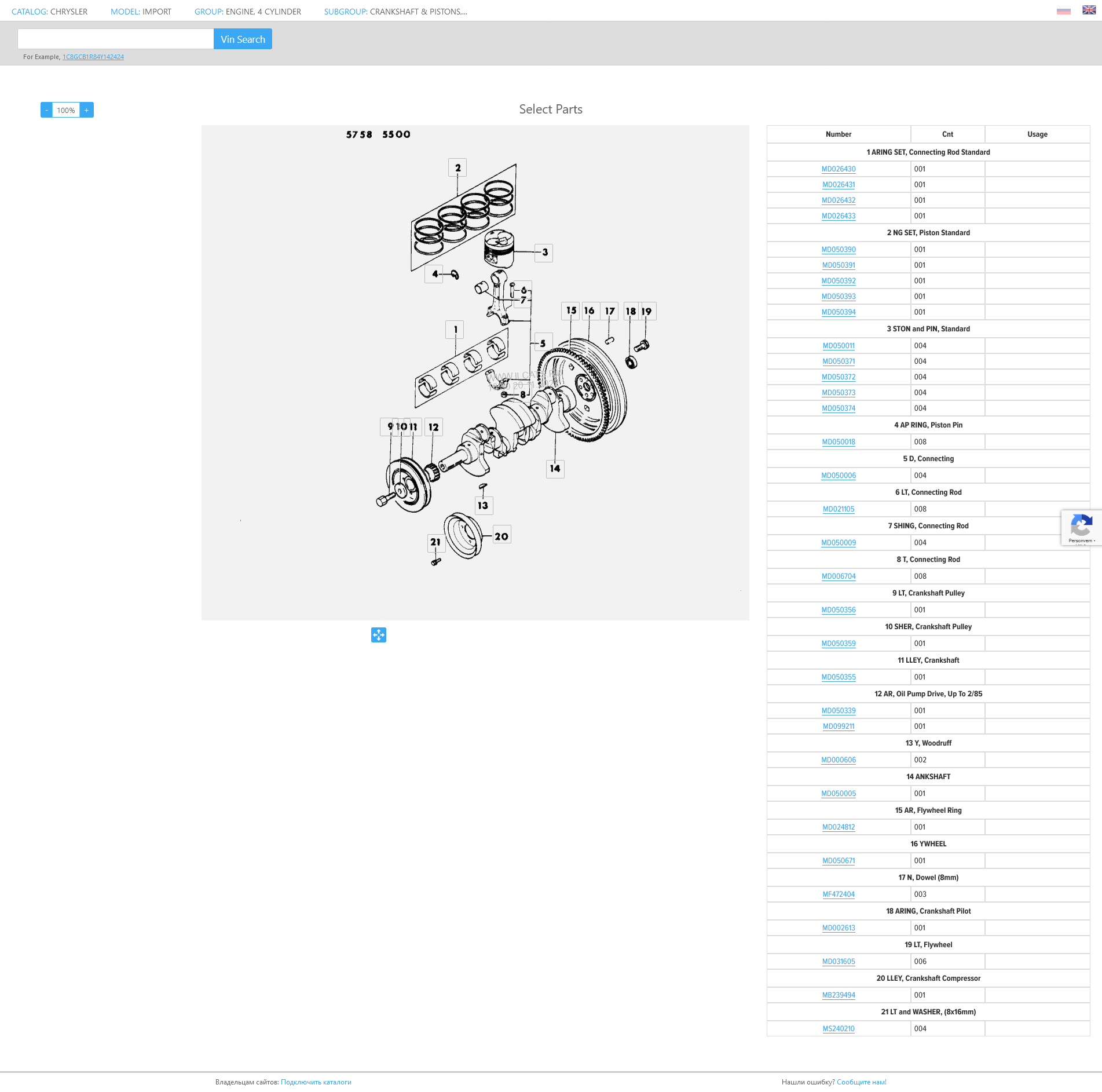Decrease diagram zoom with minus button
The image size is (1102, 1092).
coord(46,110)
